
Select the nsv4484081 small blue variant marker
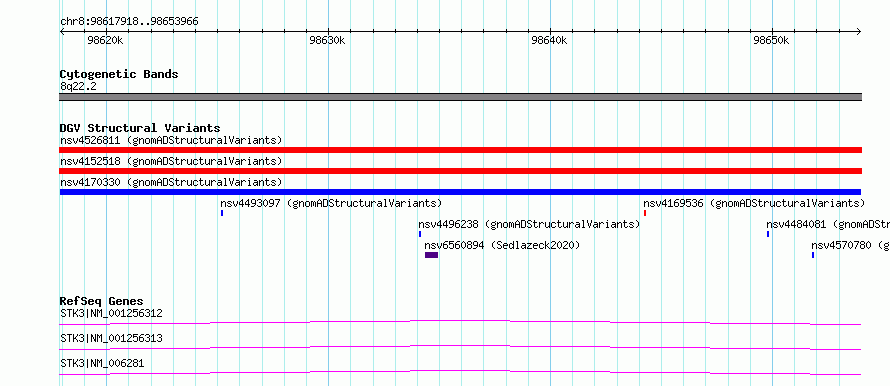point(768,234)
